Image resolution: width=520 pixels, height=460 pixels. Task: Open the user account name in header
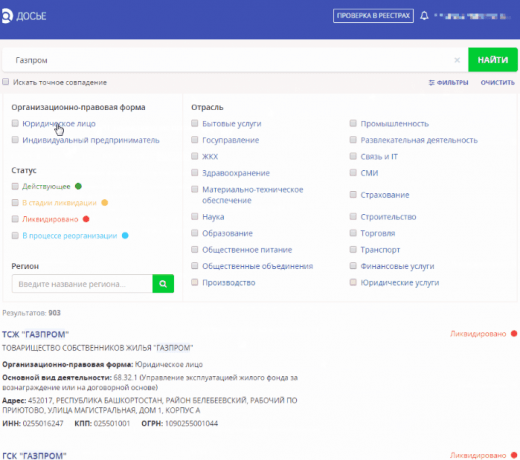click(x=472, y=16)
